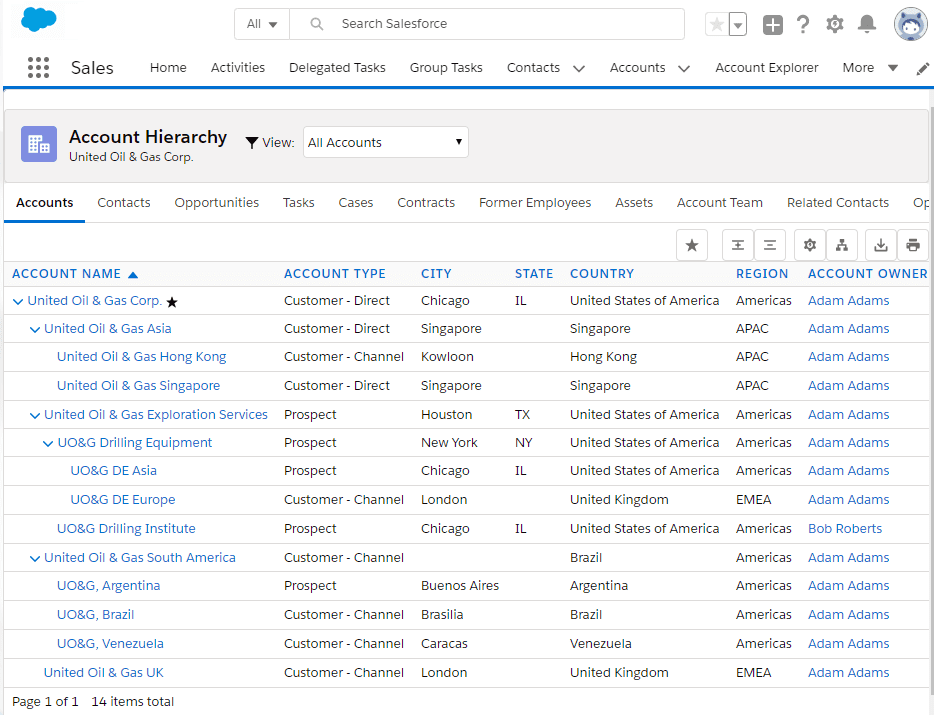Sort by the Account Type column header
Image resolution: width=934 pixels, height=715 pixels.
tap(335, 274)
